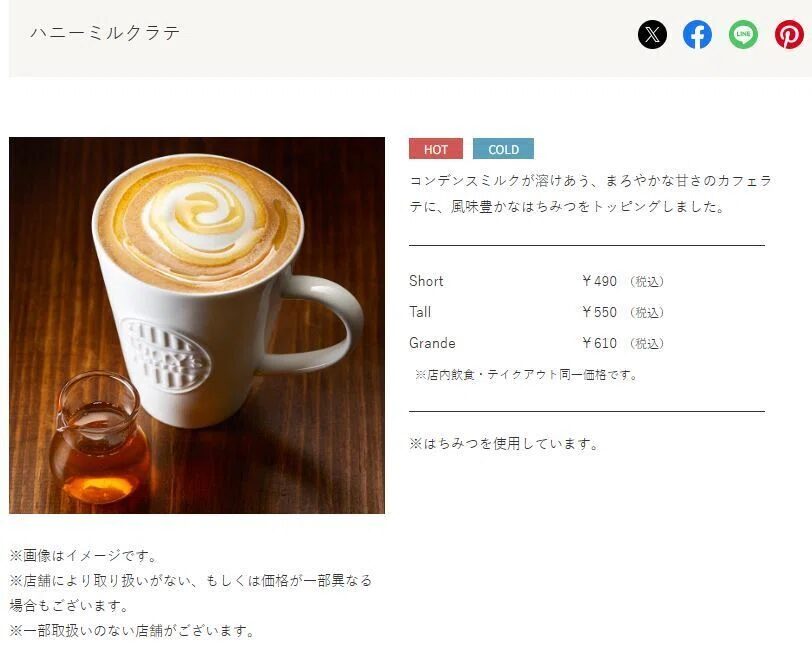
Task: Send this page via LINE
Action: [743, 35]
